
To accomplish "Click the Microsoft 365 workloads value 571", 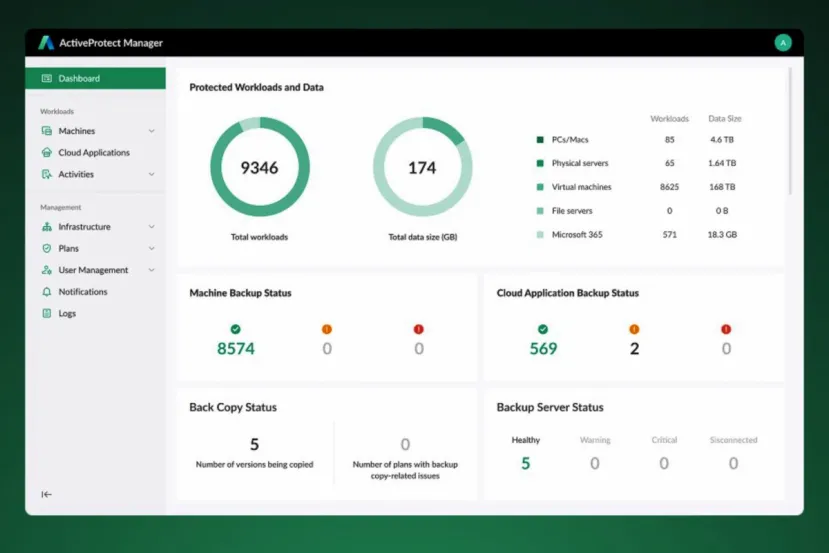I will click(x=669, y=234).
